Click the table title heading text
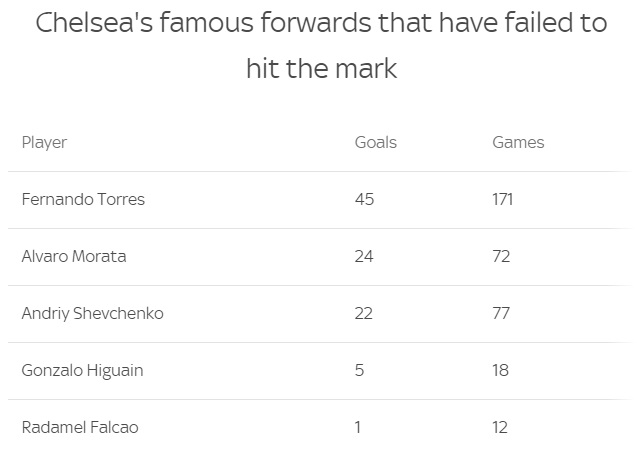The image size is (637, 454). point(321,45)
